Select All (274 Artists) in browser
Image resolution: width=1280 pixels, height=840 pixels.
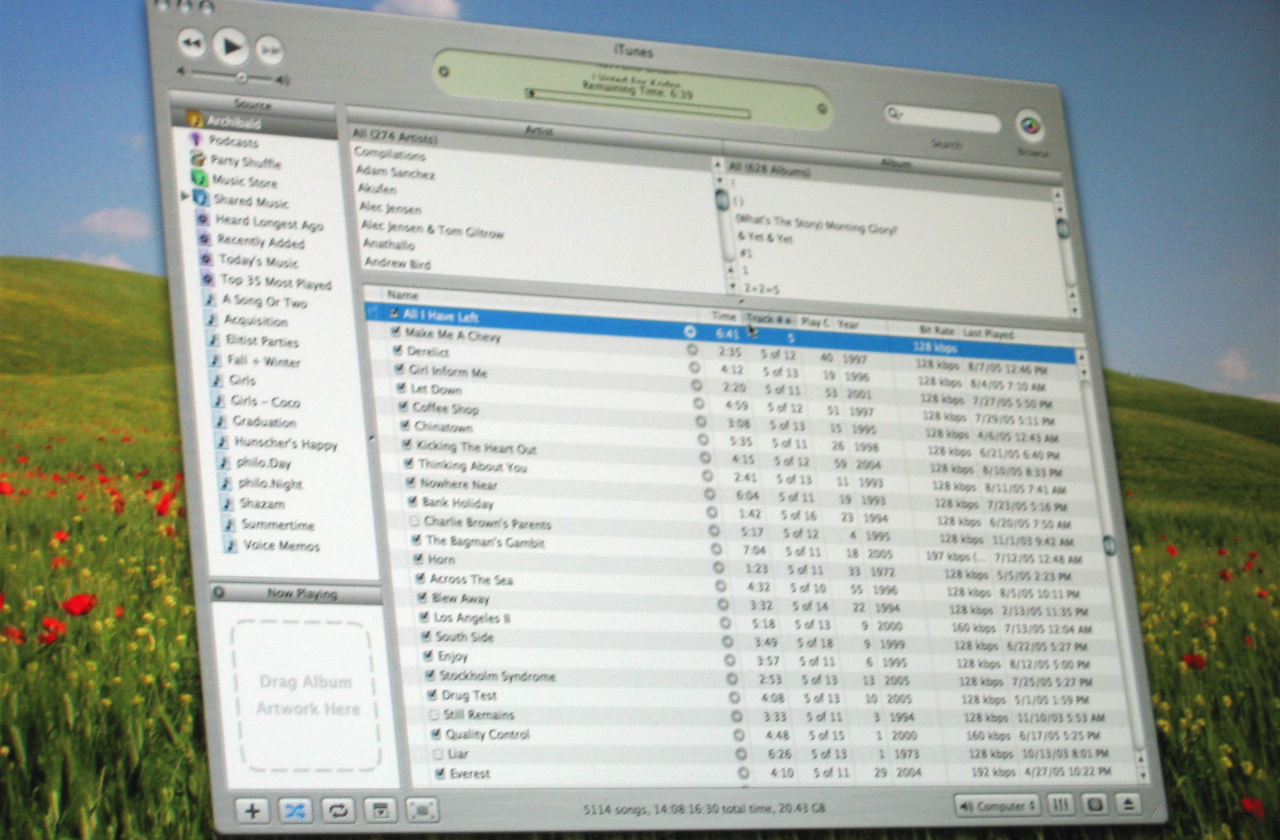click(394, 134)
